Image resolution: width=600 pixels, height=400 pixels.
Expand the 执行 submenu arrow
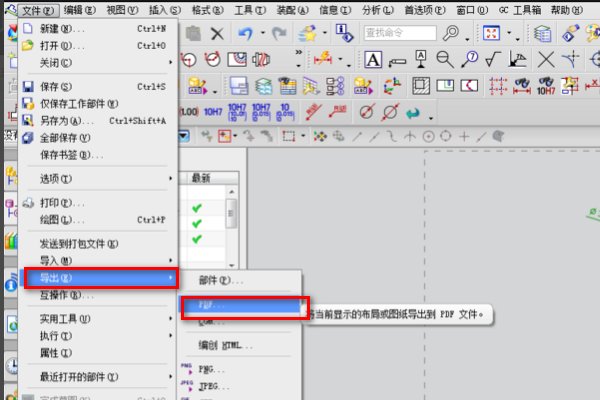click(171, 336)
